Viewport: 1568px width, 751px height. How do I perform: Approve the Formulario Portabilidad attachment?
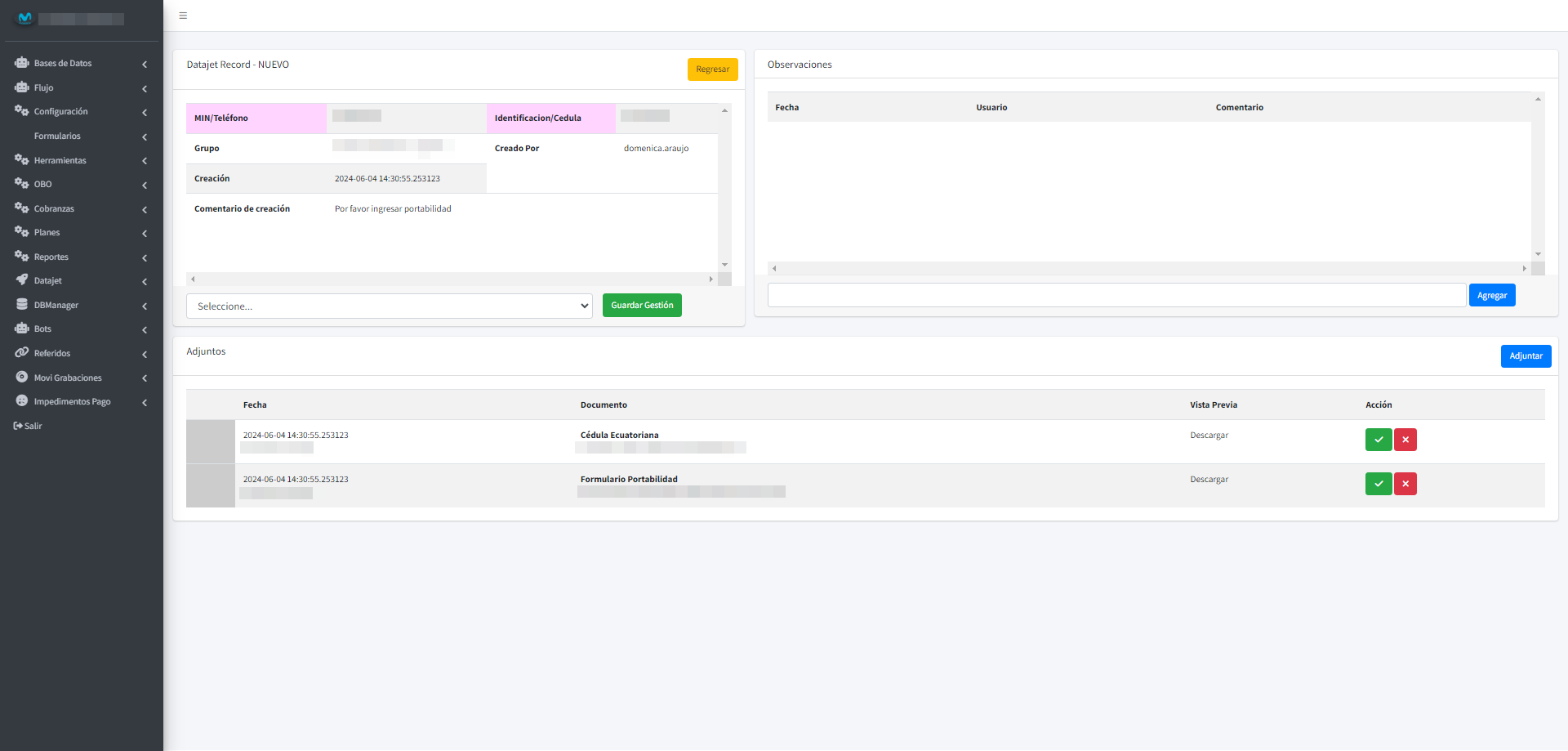click(1378, 484)
